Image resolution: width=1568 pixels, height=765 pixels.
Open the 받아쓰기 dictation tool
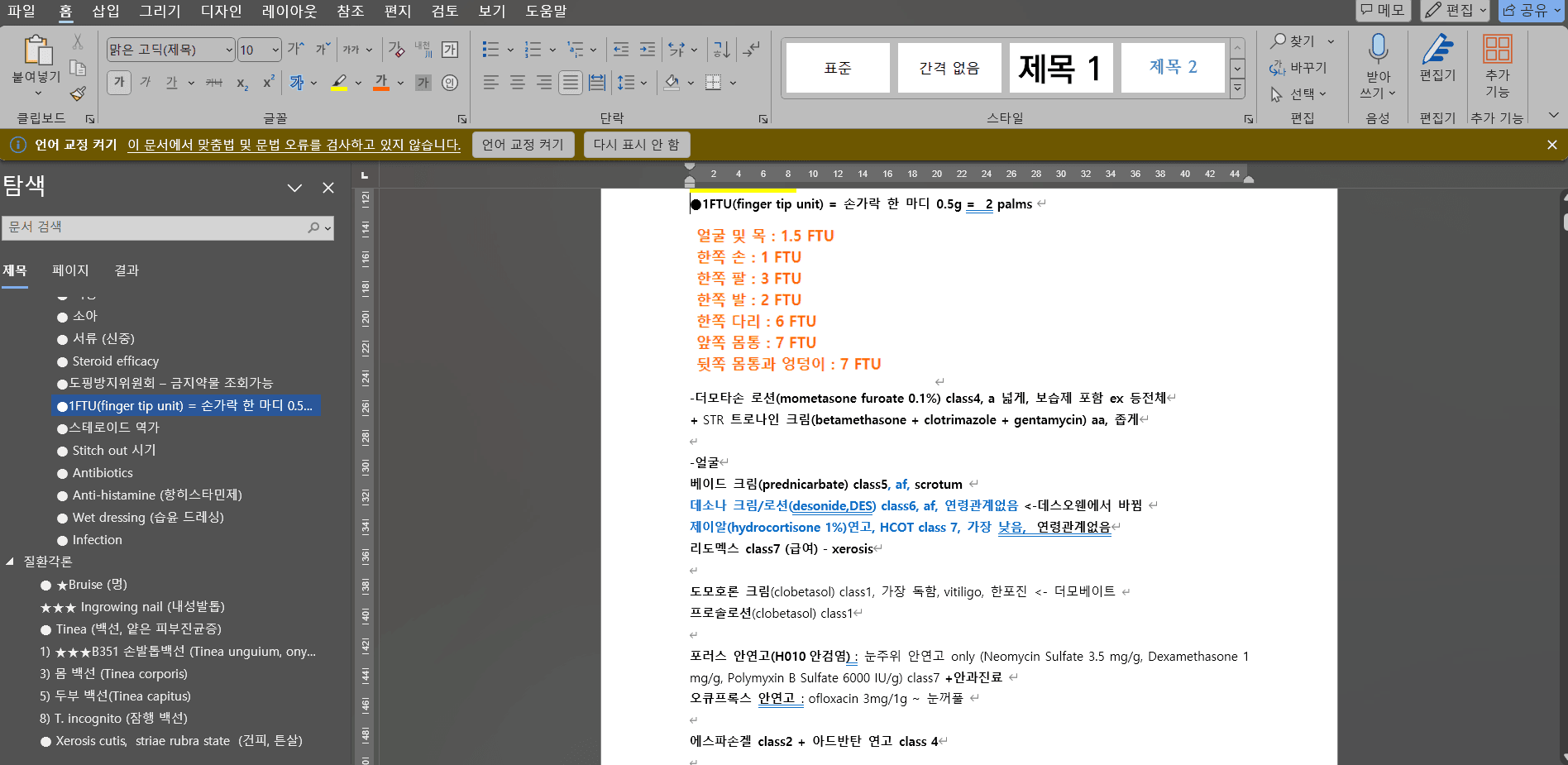(1377, 66)
